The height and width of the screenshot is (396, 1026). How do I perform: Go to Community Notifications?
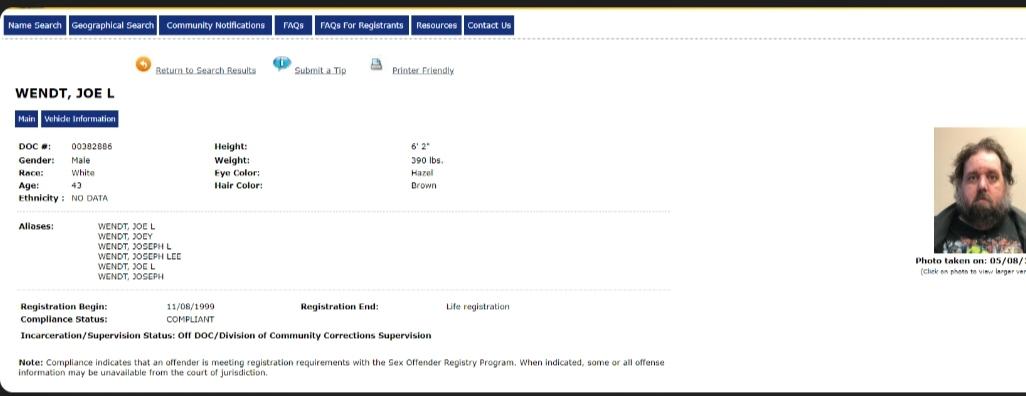215,26
